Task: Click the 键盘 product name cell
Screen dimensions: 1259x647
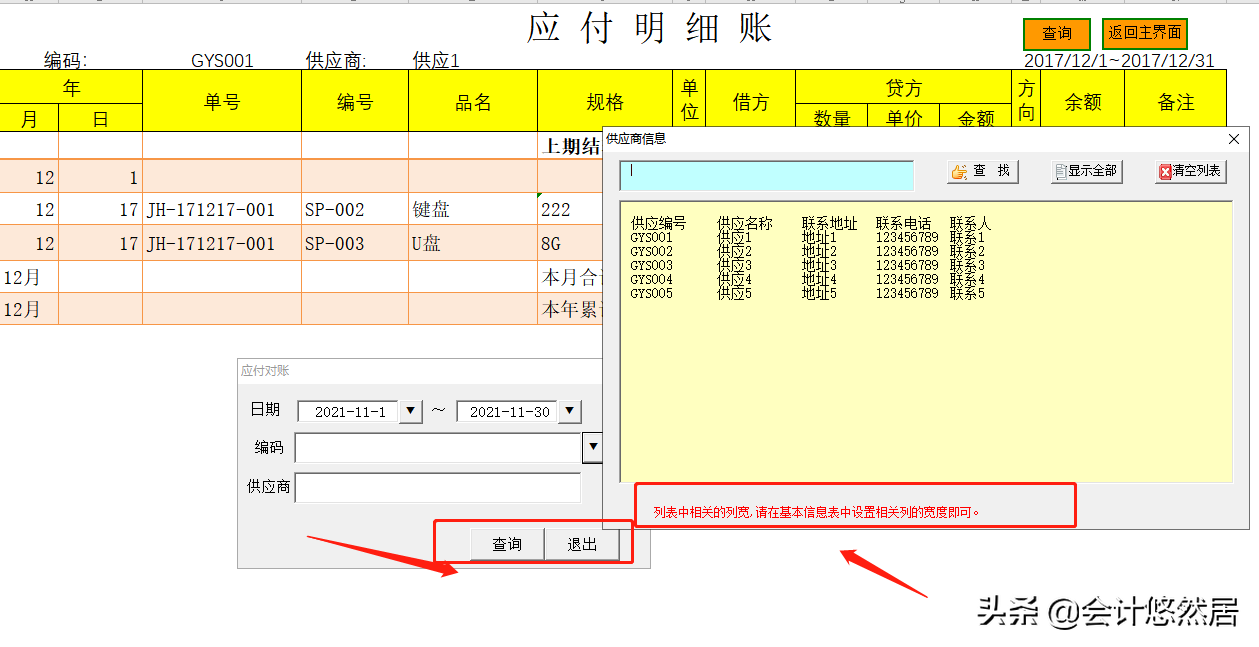Action: pyautogui.click(x=473, y=210)
